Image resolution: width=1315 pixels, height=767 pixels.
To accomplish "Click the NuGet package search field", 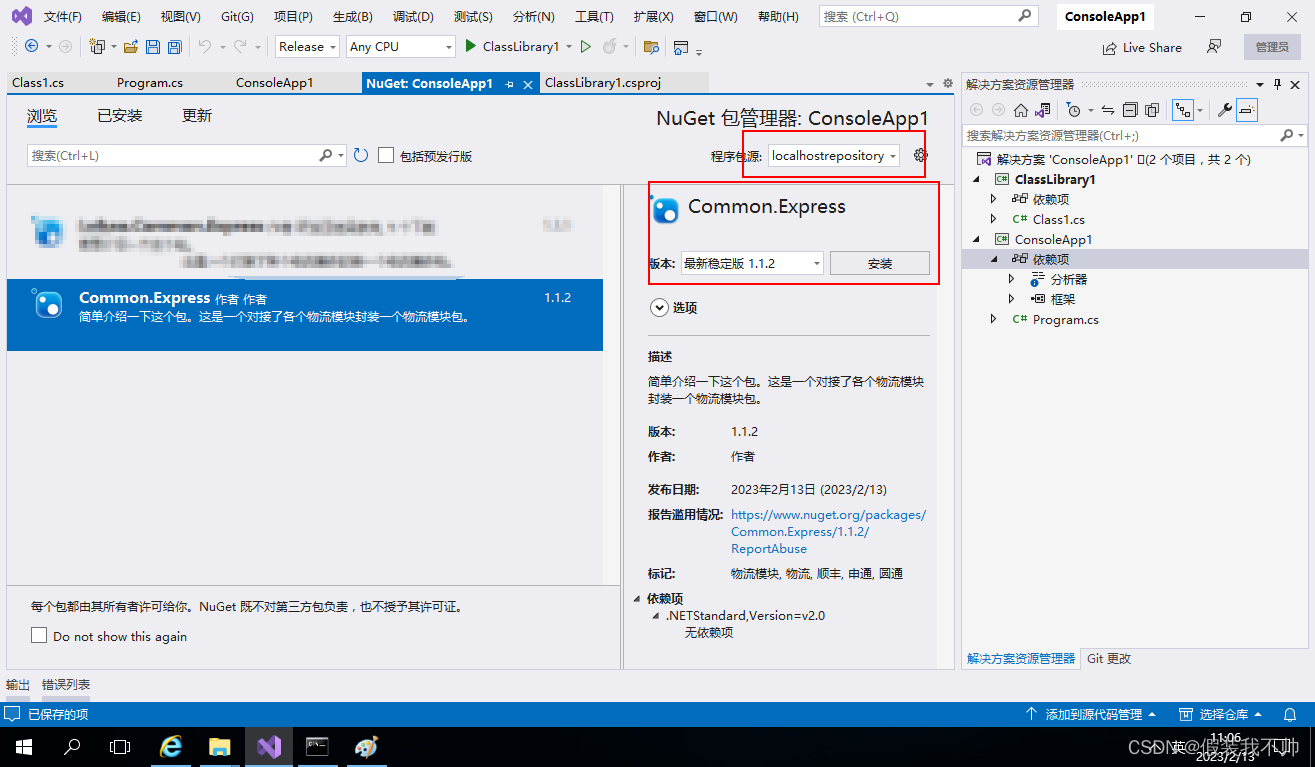I will click(186, 155).
